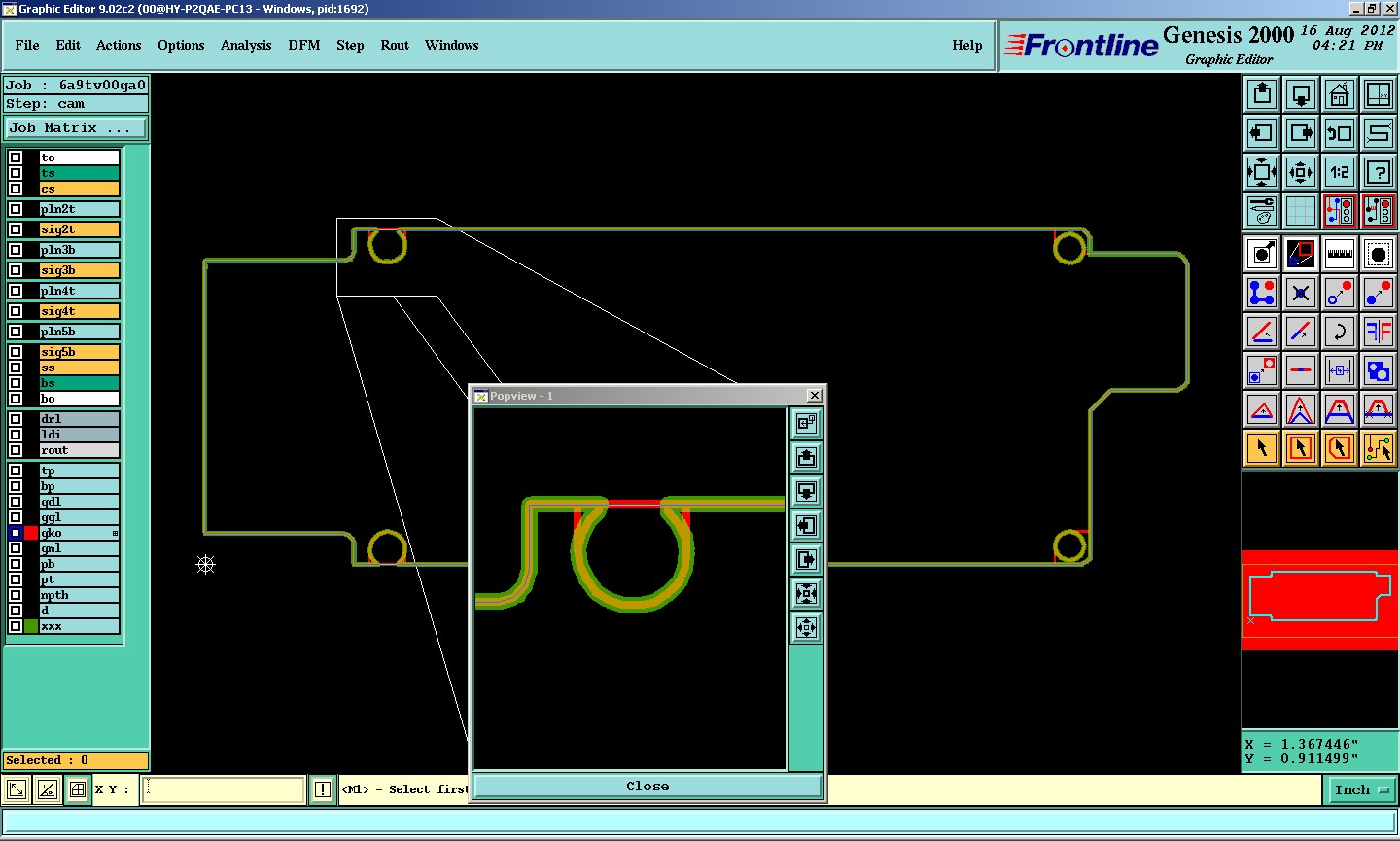Click the red swatch of gko layer
1400x841 pixels.
[31, 533]
